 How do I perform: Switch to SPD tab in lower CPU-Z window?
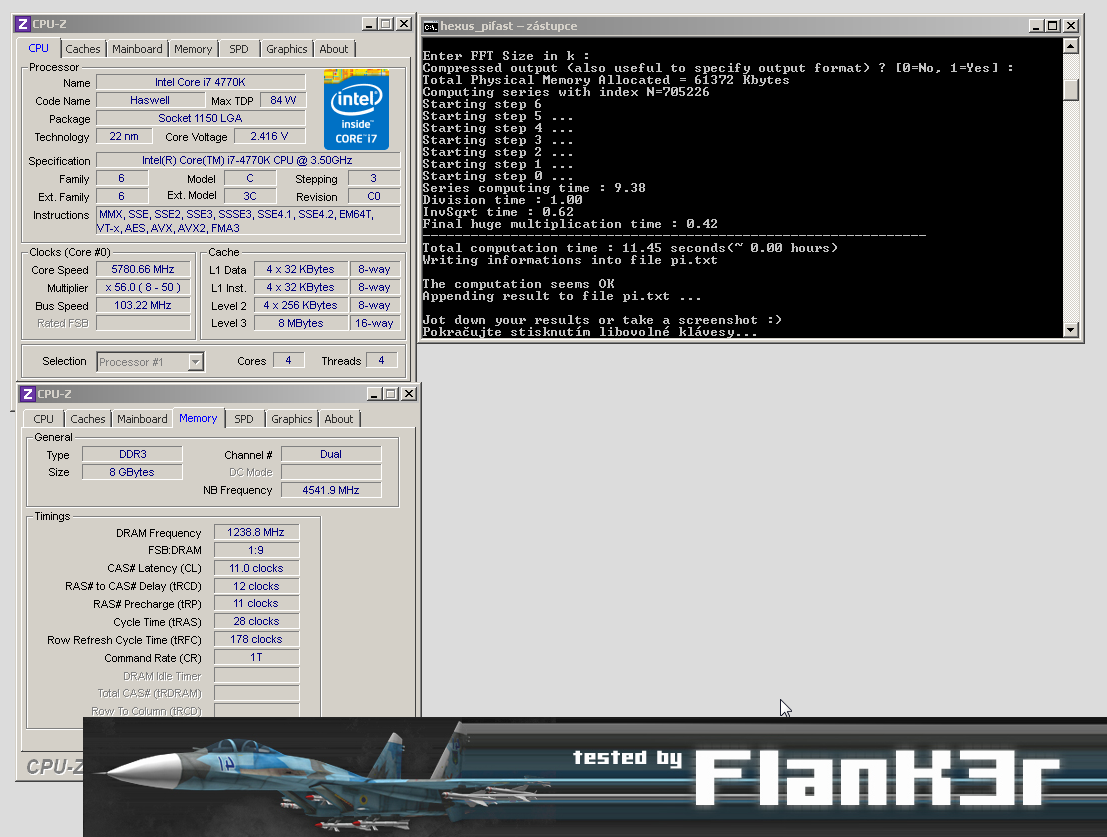[244, 419]
